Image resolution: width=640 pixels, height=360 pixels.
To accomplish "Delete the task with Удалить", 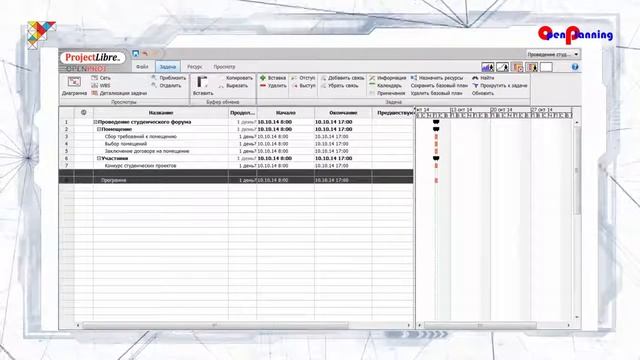I will 273,85.
